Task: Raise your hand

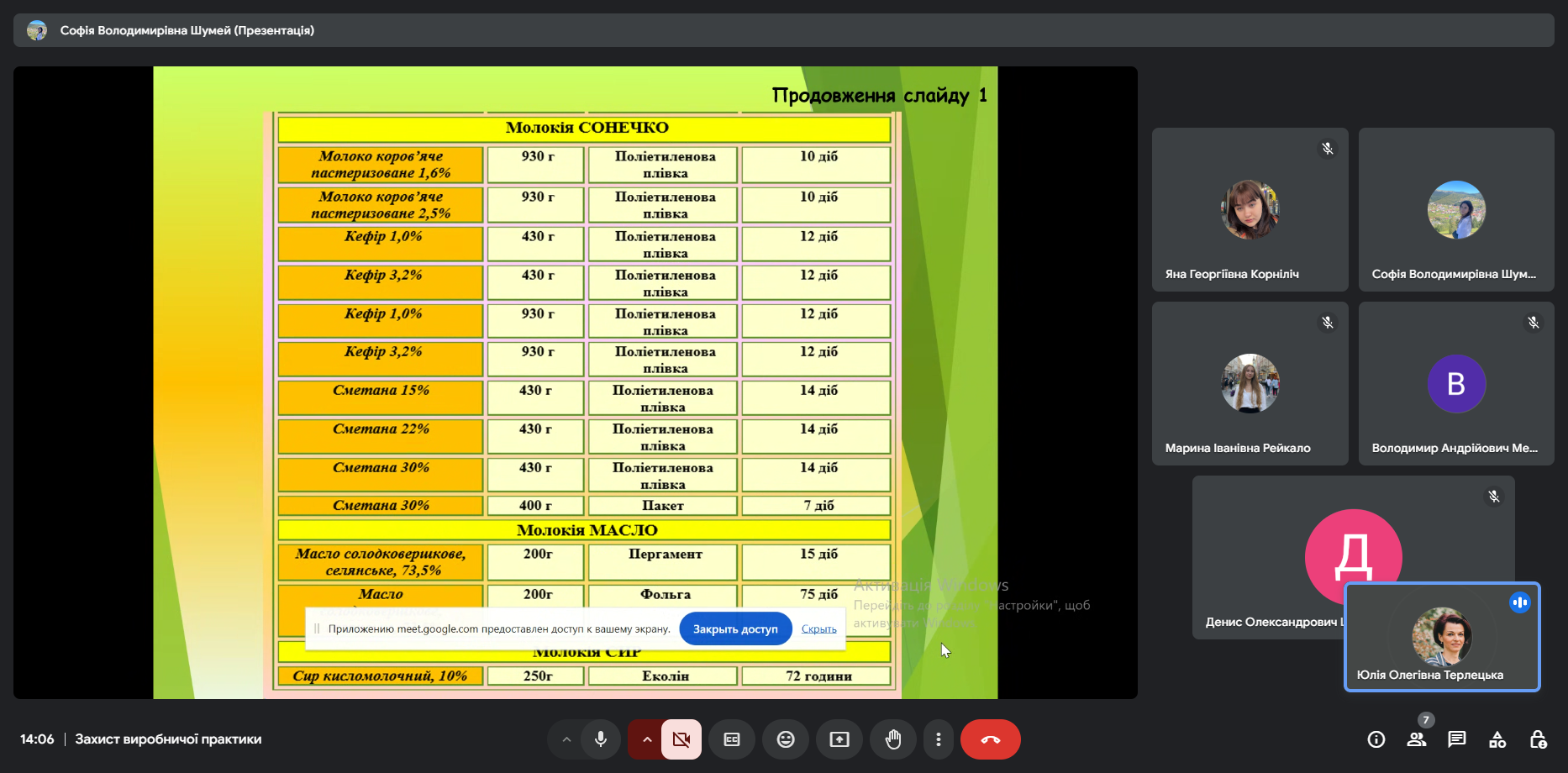Action: pos(893,739)
